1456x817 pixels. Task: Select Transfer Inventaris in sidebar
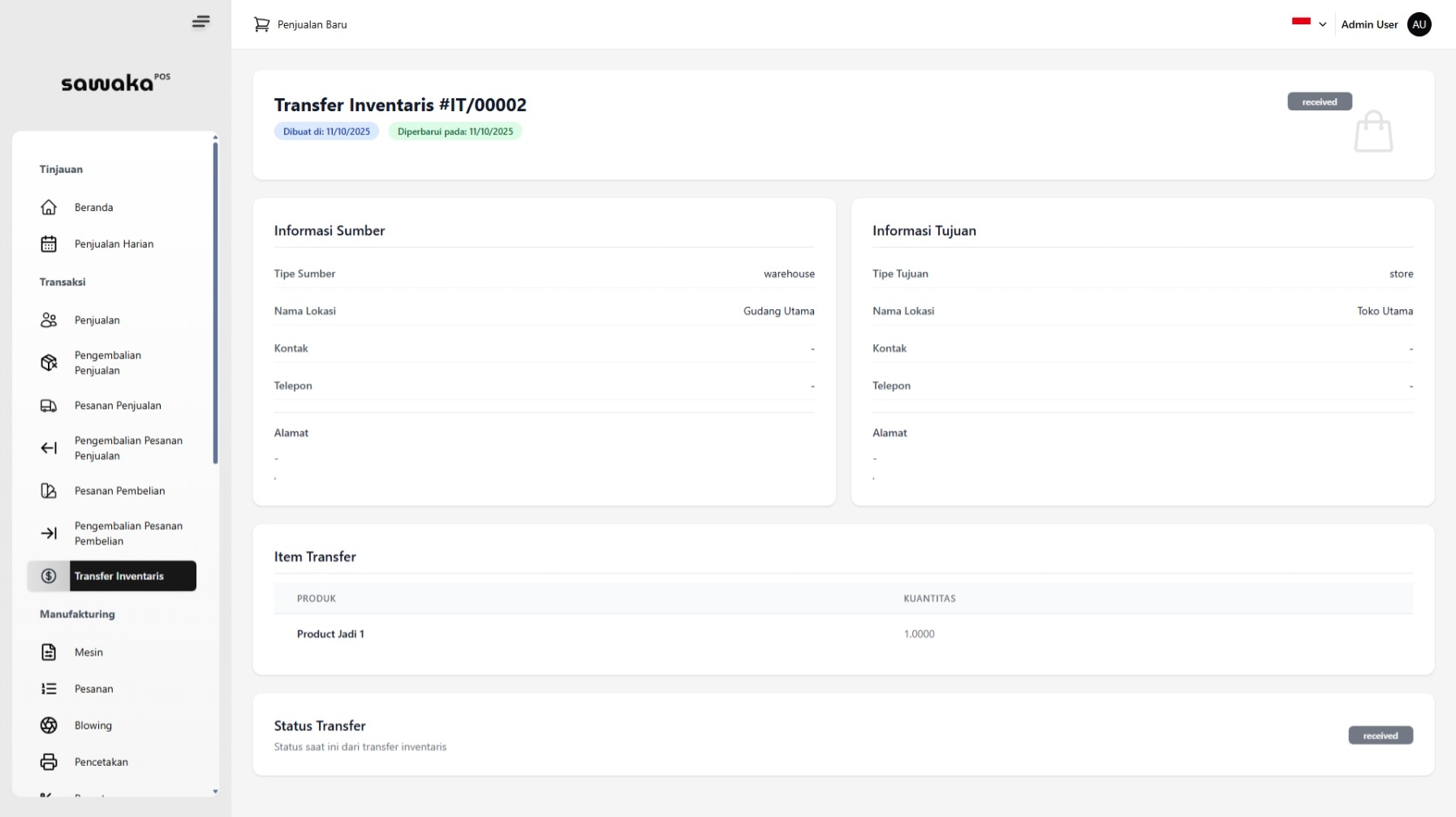[x=118, y=576]
